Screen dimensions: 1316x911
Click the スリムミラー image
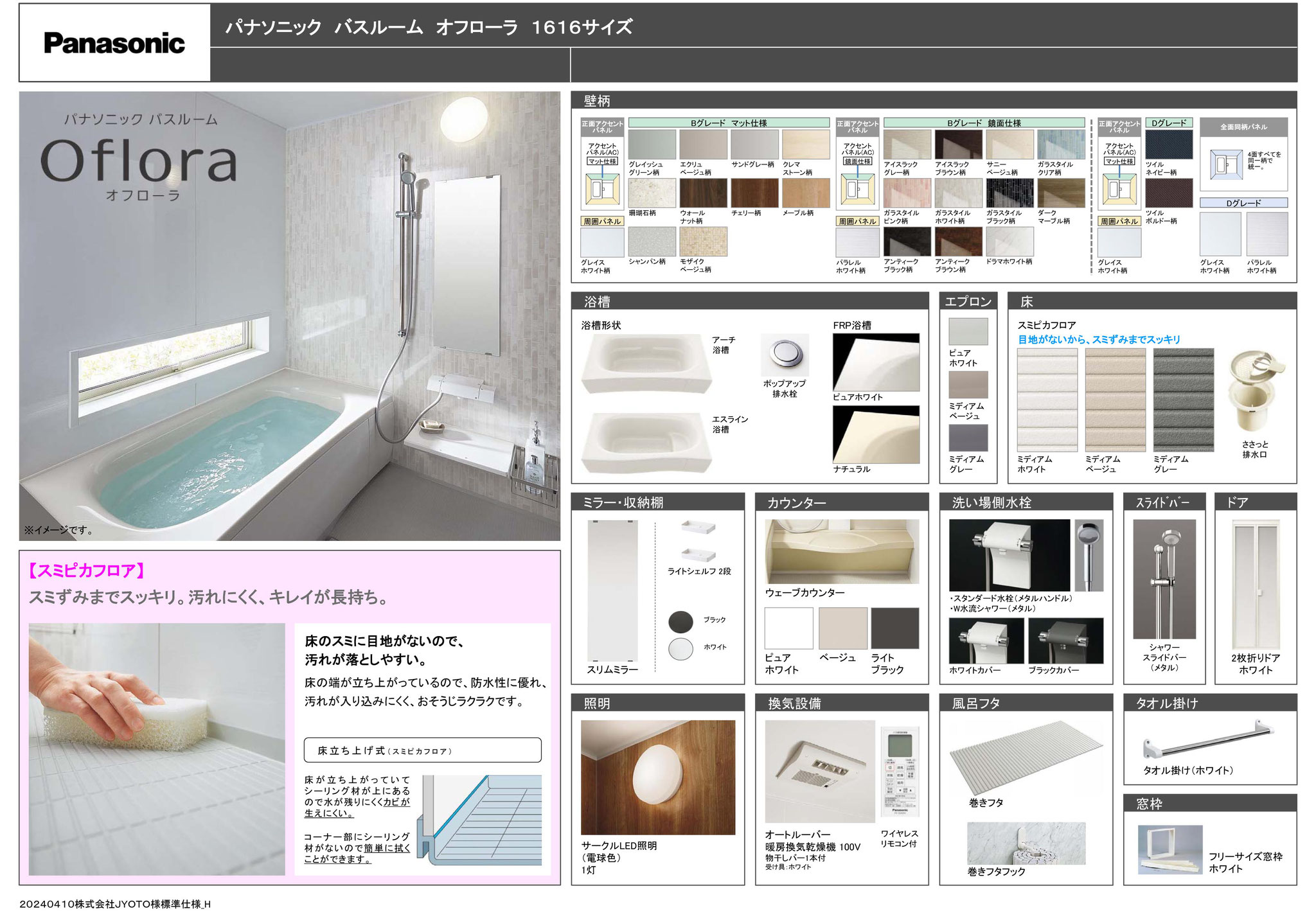tap(612, 590)
